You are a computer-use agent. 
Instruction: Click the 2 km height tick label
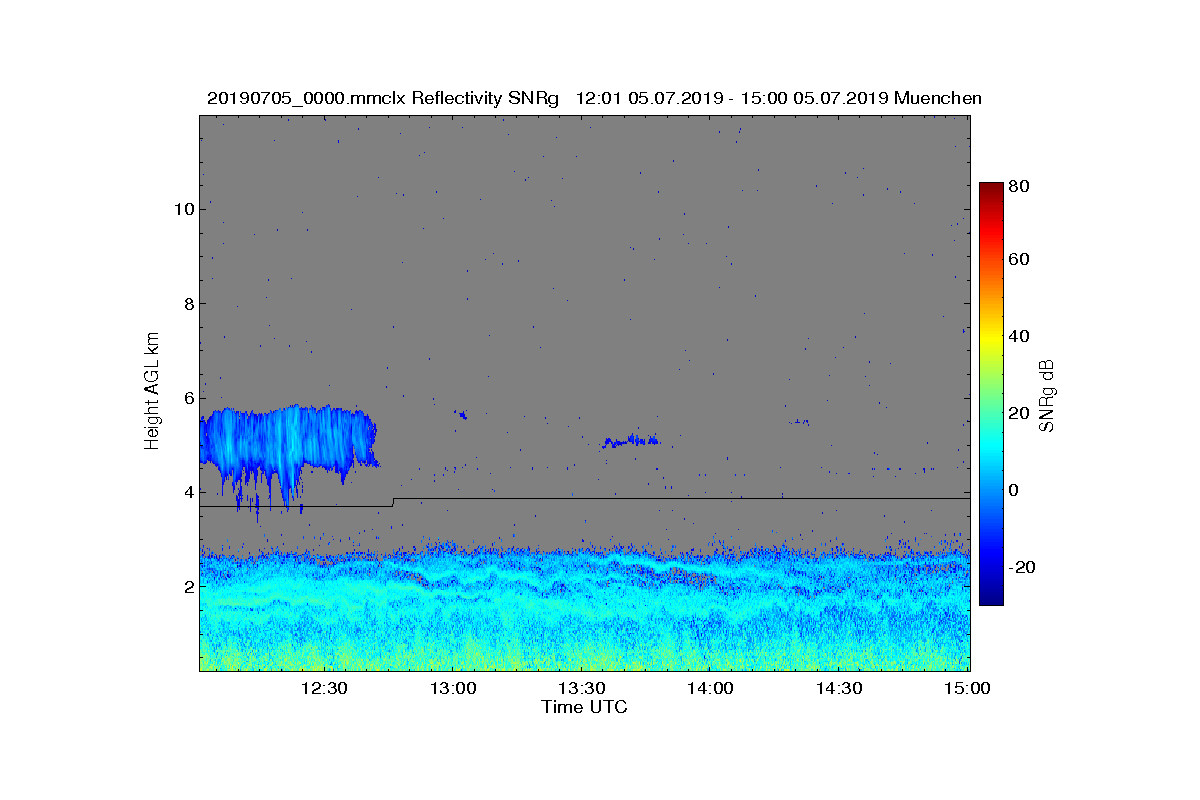pyautogui.click(x=187, y=586)
